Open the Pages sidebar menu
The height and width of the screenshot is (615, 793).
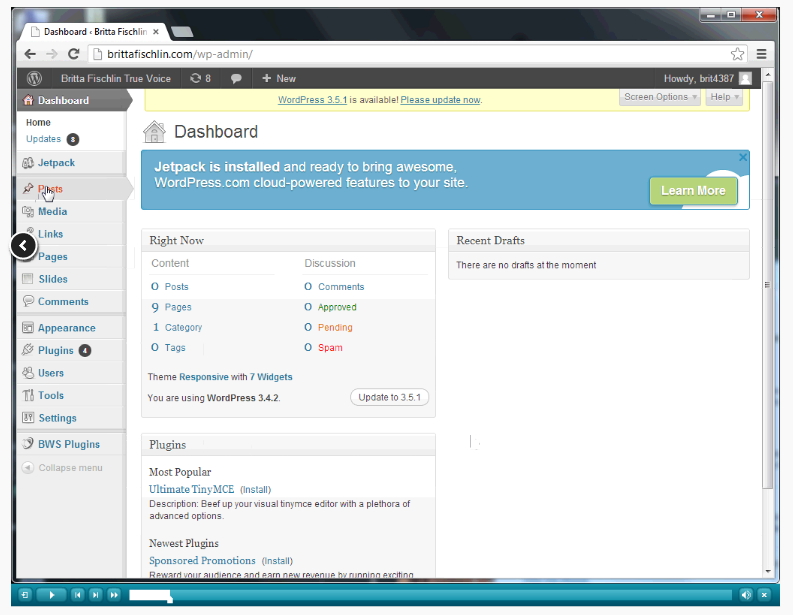[71, 256]
